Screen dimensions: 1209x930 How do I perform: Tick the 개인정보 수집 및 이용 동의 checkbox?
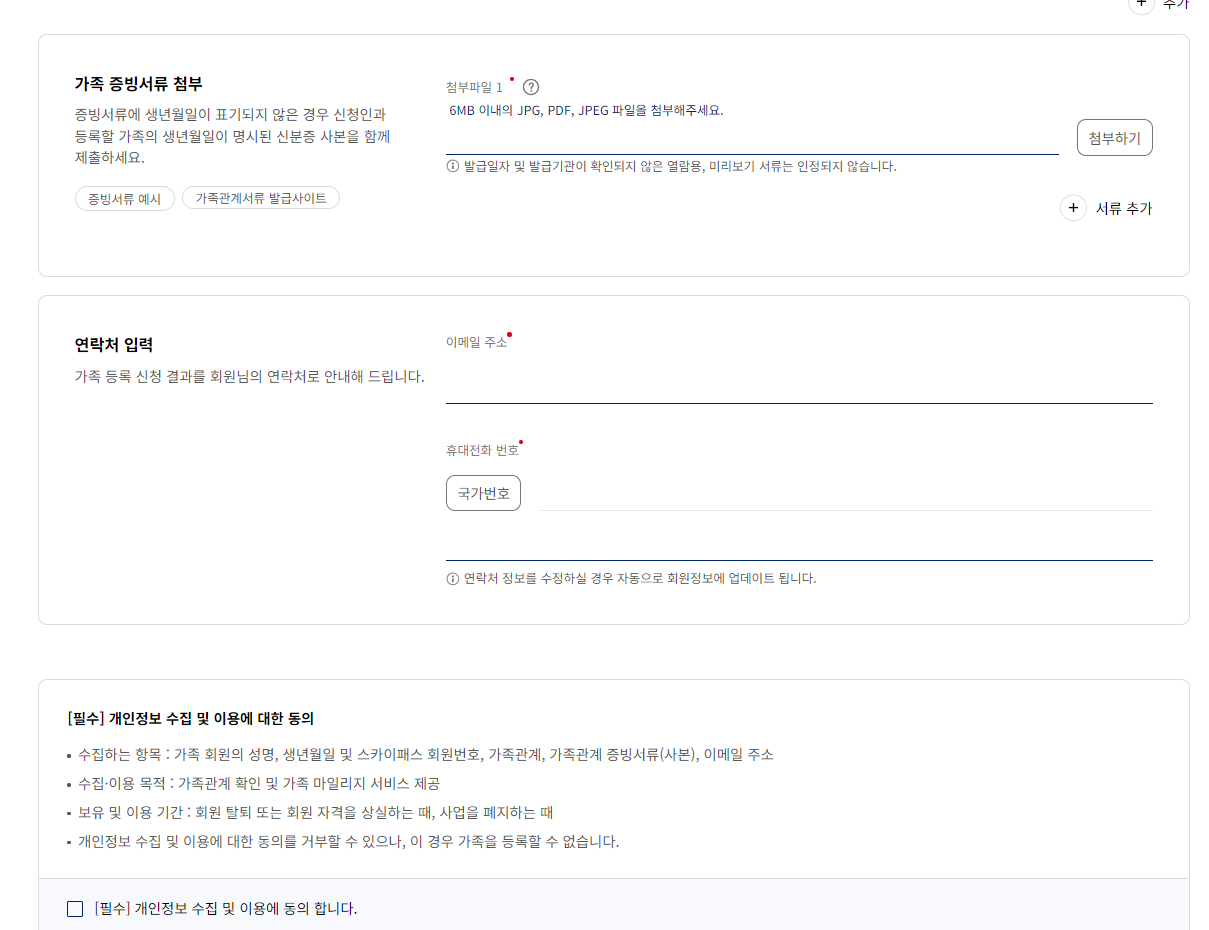point(75,909)
